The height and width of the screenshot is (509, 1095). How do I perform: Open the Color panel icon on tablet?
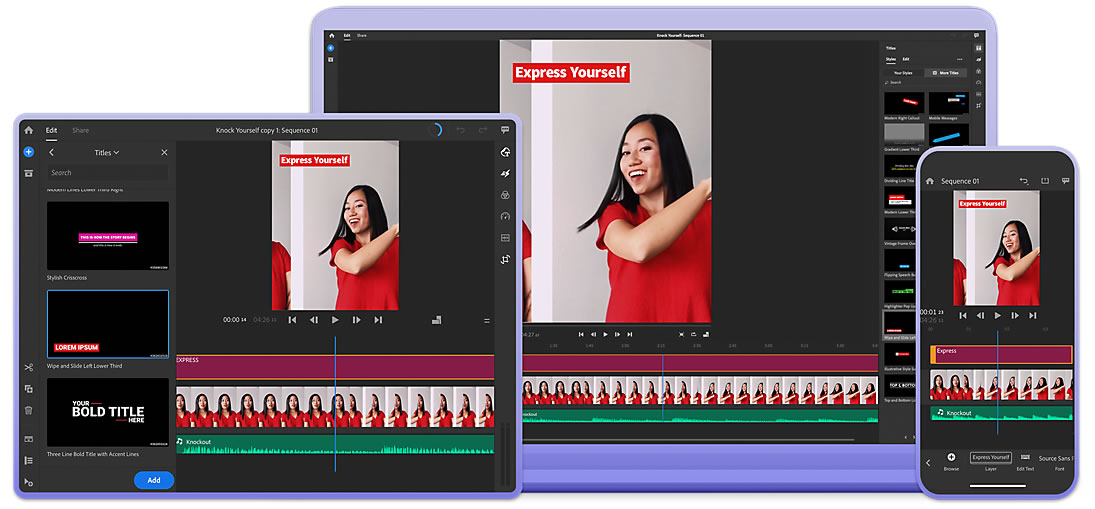(x=505, y=195)
